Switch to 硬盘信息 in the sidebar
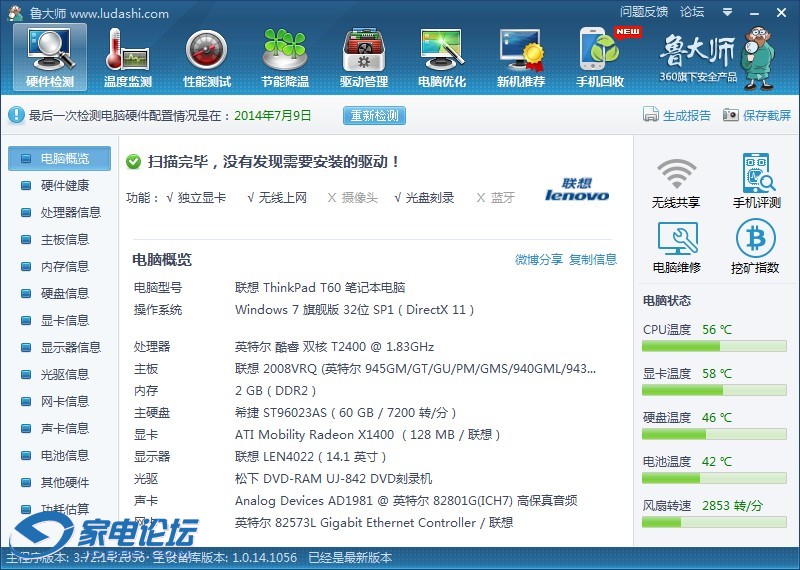 click(x=64, y=293)
